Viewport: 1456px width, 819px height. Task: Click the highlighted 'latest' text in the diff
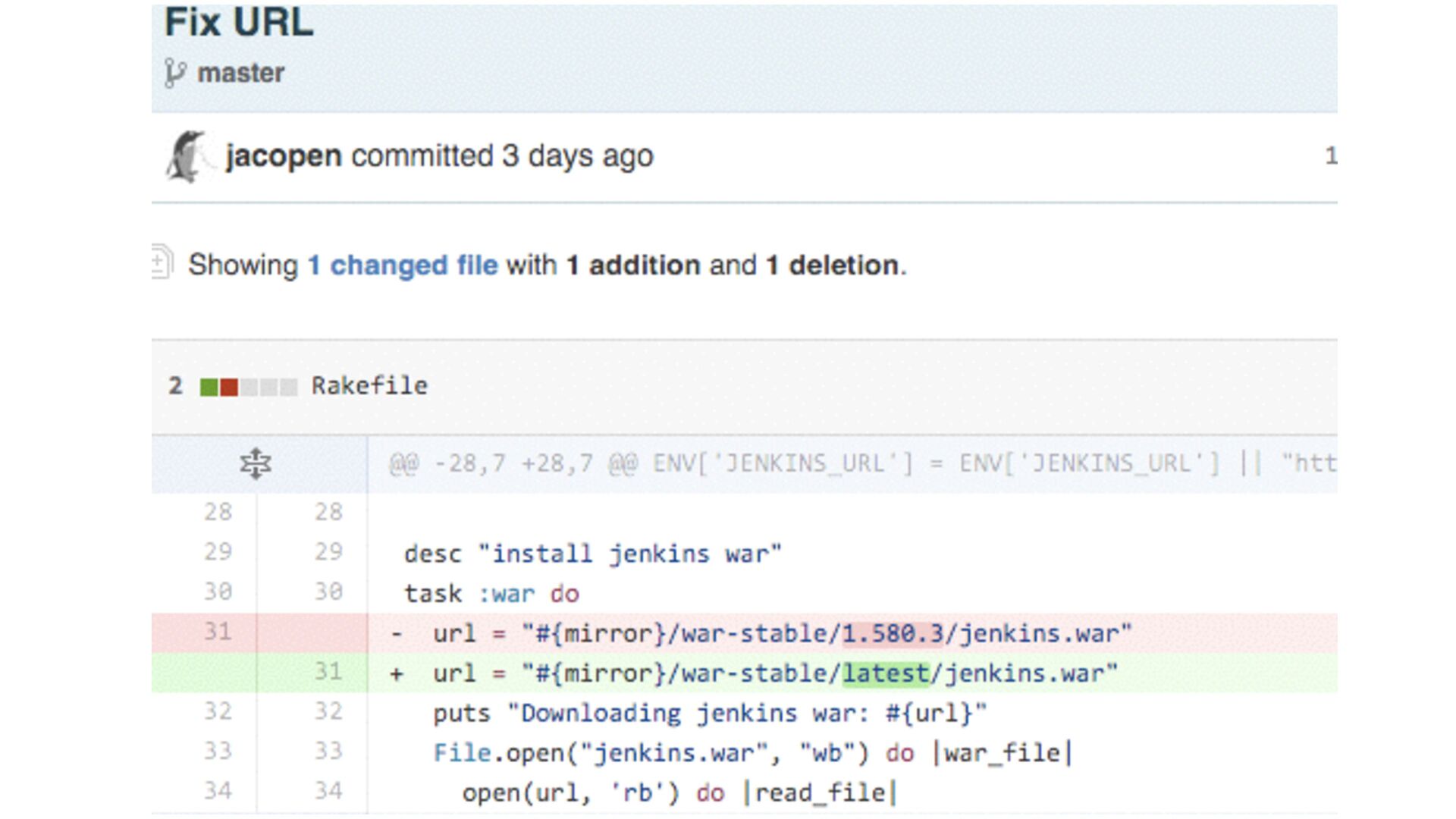pos(886,673)
